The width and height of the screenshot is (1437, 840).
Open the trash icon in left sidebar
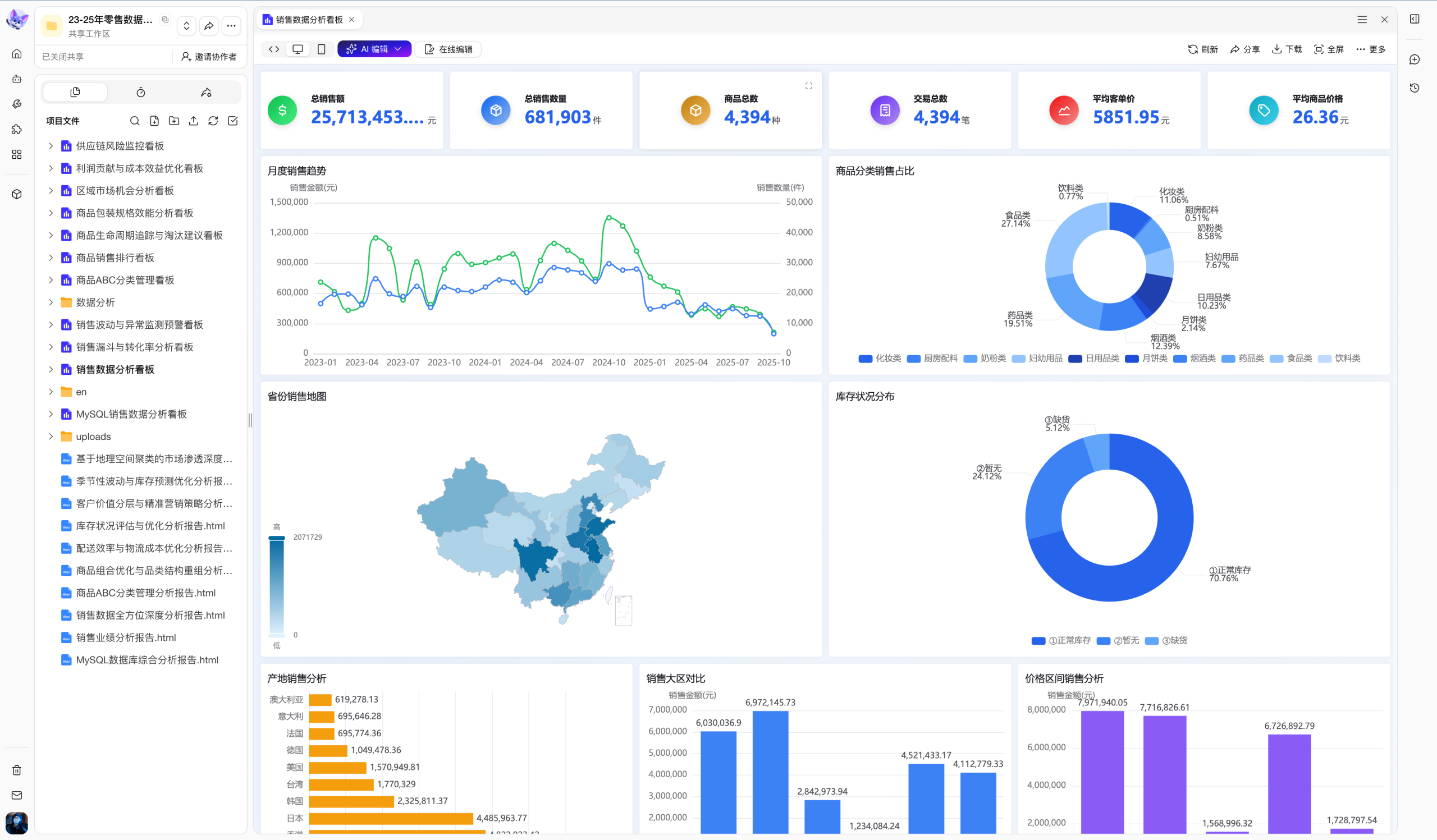(16, 770)
